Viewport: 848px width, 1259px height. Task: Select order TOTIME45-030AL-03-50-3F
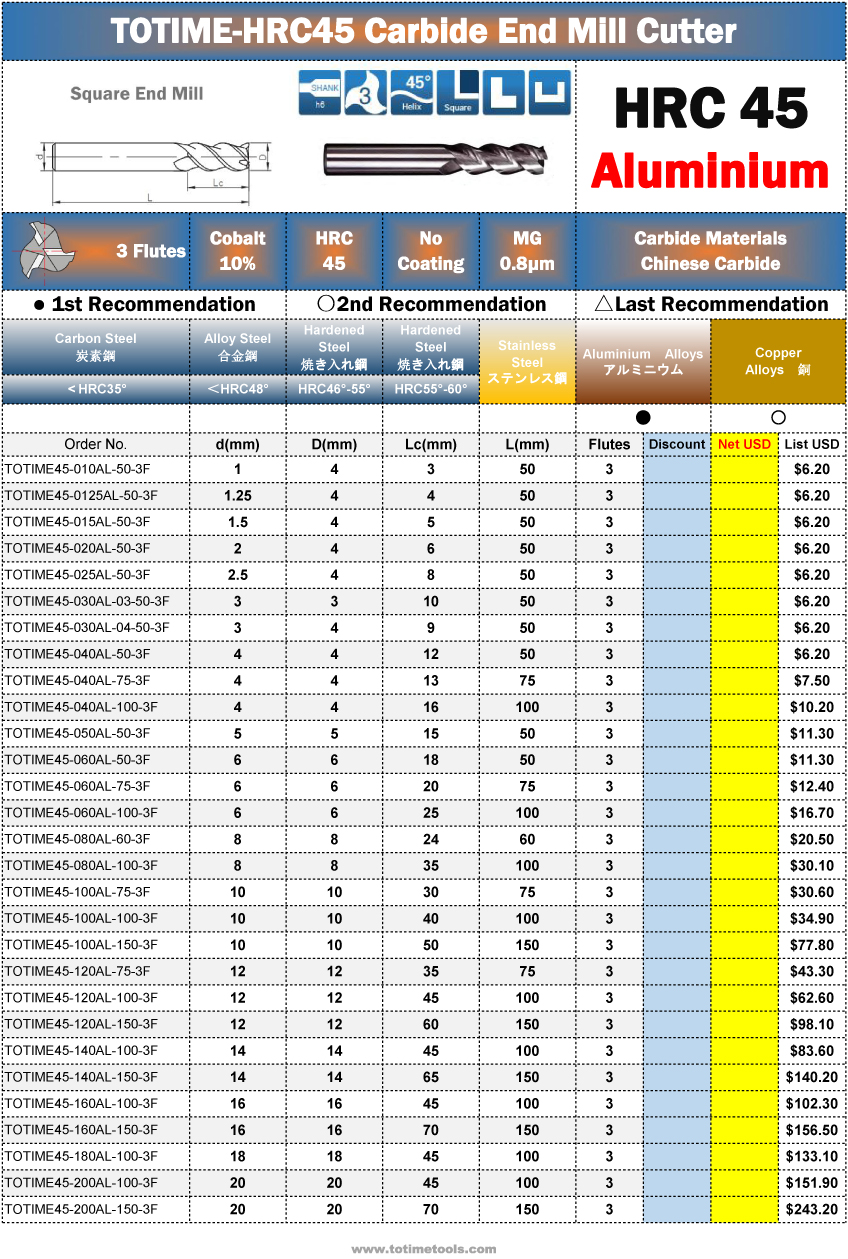click(86, 601)
